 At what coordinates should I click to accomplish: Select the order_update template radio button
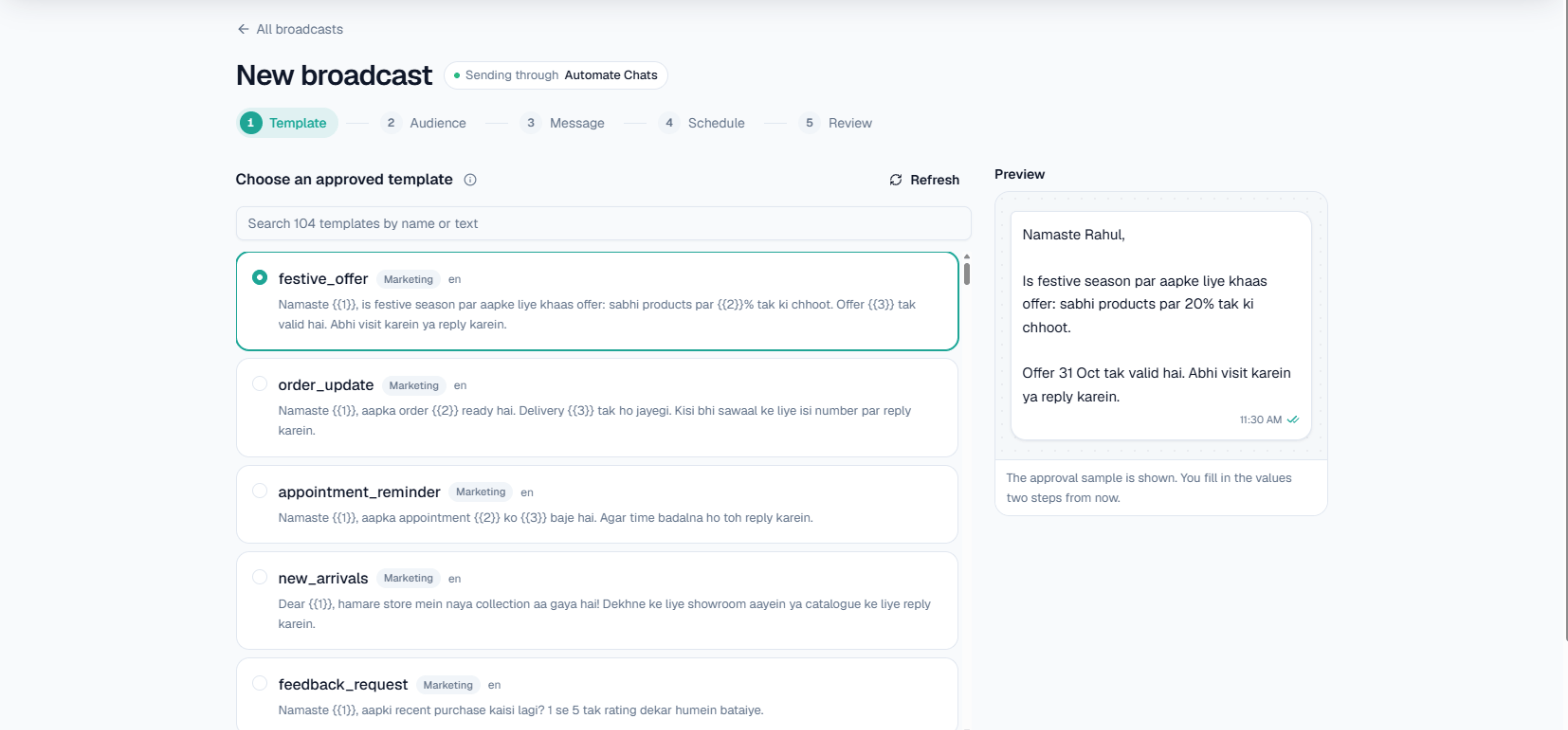coord(260,383)
